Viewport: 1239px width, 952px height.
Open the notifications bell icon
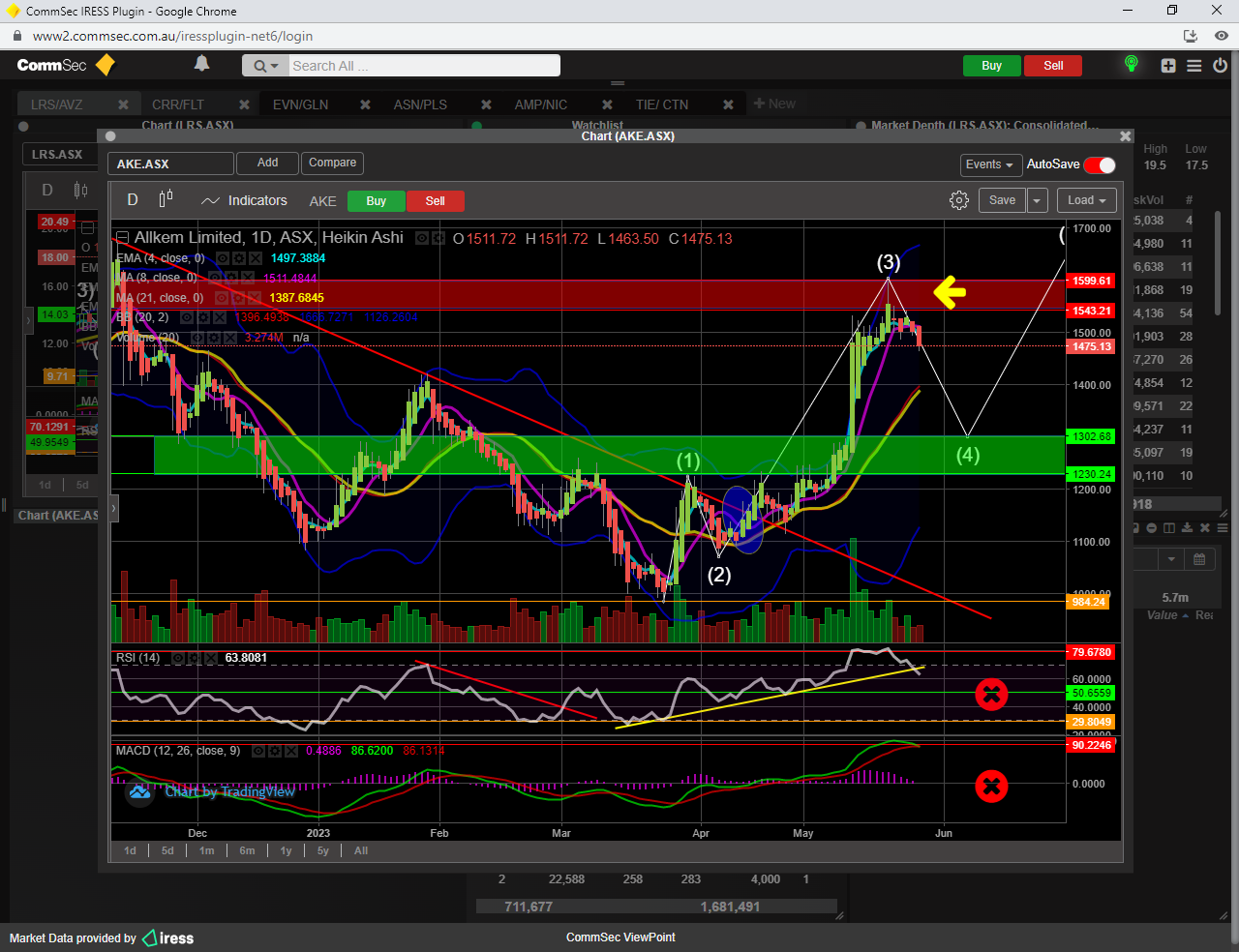point(201,64)
